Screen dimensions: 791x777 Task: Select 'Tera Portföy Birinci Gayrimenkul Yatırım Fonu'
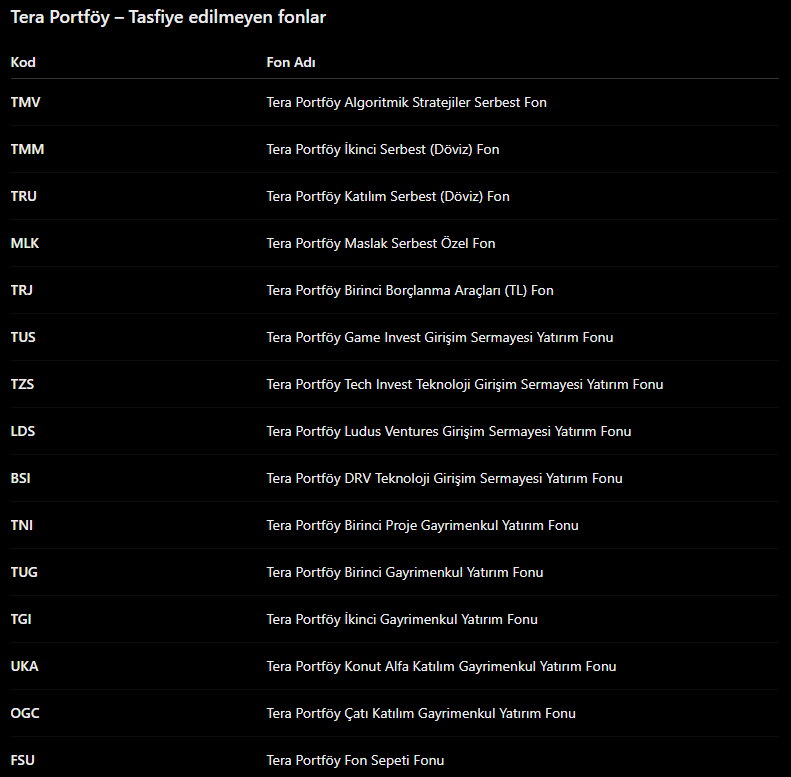point(405,572)
